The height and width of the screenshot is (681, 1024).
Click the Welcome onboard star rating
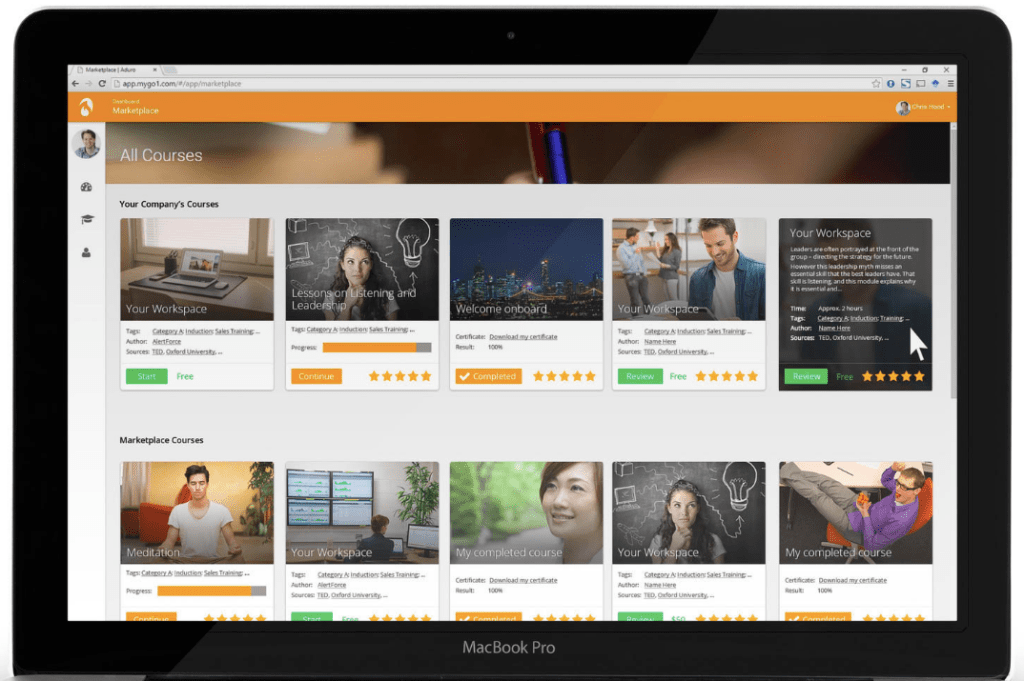(564, 376)
